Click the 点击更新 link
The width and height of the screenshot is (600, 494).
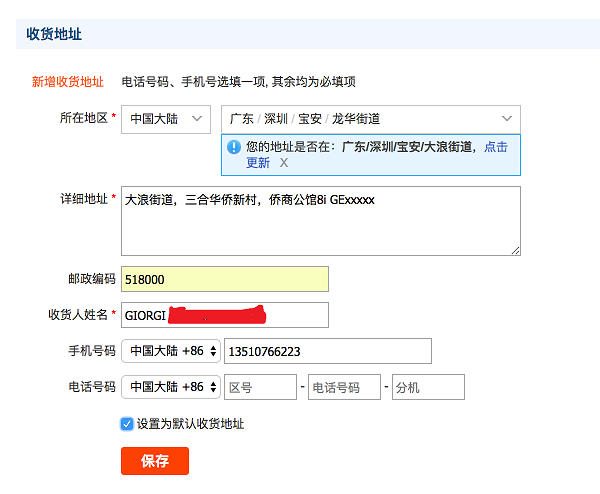pyautogui.click(x=495, y=147)
